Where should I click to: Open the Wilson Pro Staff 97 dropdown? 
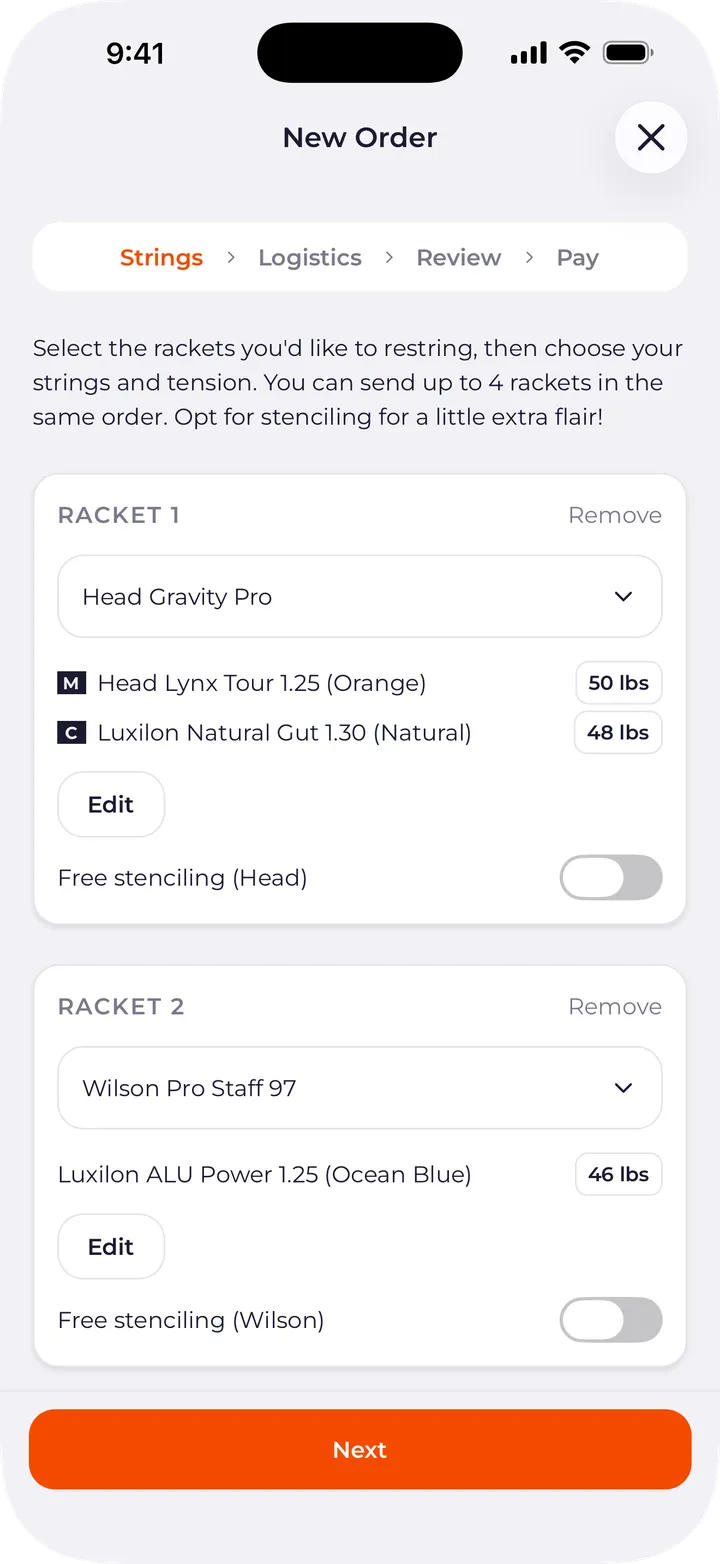point(360,1088)
